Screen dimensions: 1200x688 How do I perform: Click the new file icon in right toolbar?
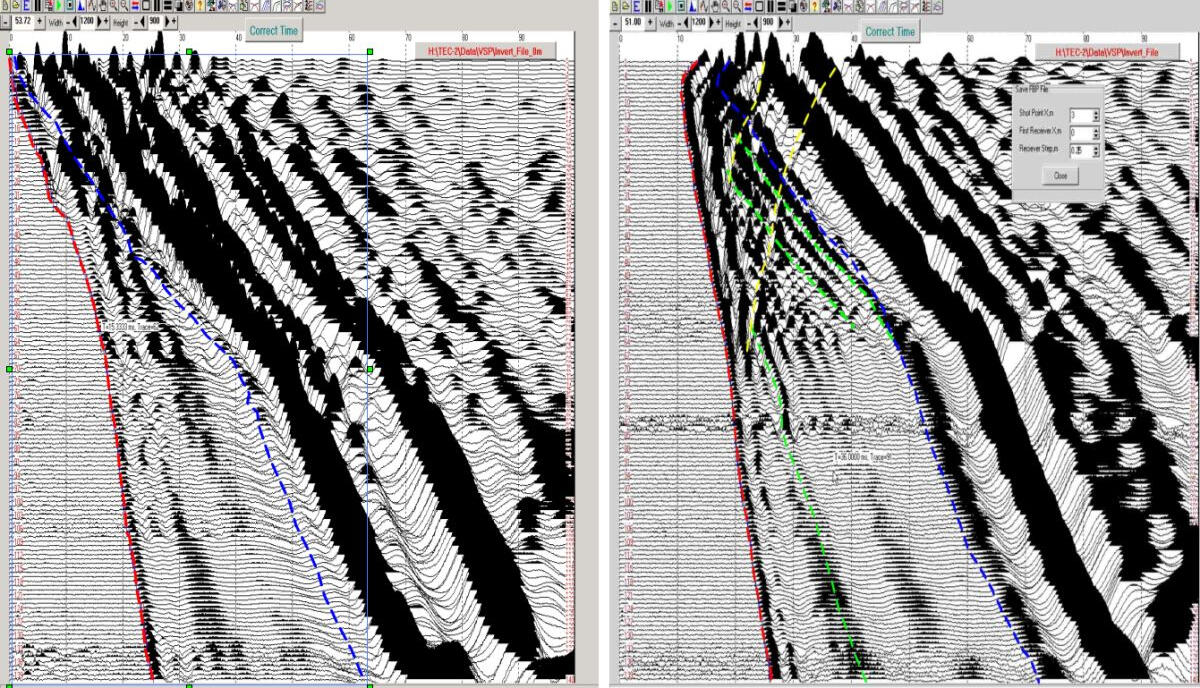(614, 5)
